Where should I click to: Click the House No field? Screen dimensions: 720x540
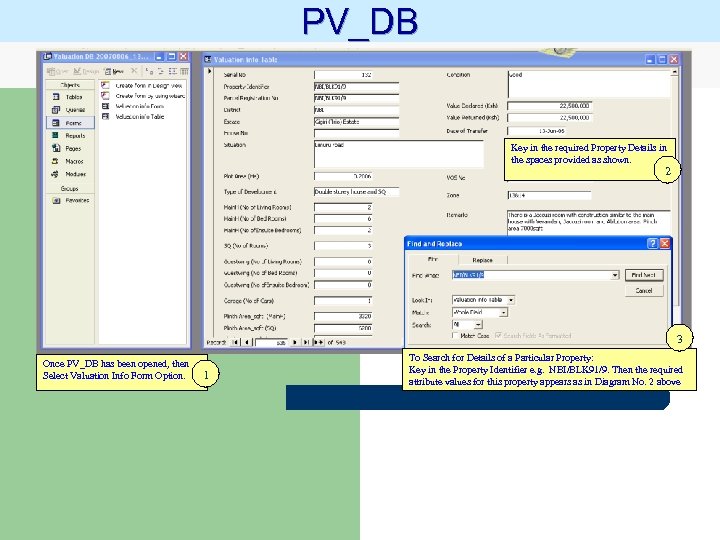coord(356,133)
